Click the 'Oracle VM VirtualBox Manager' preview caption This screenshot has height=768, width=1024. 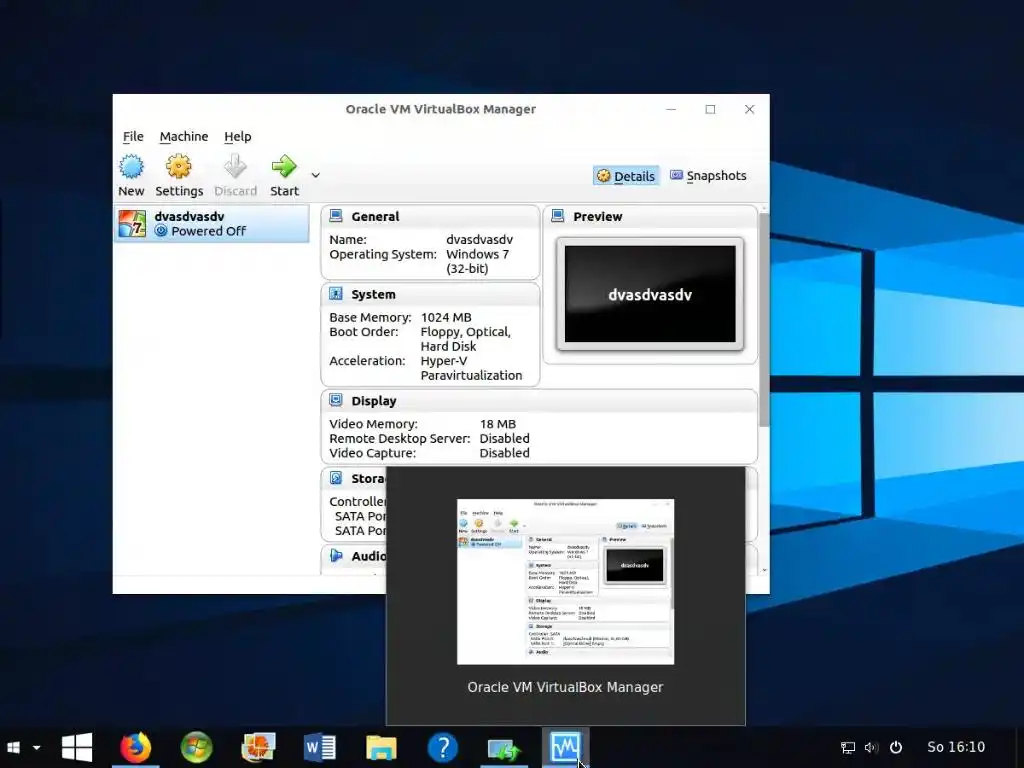(x=566, y=687)
